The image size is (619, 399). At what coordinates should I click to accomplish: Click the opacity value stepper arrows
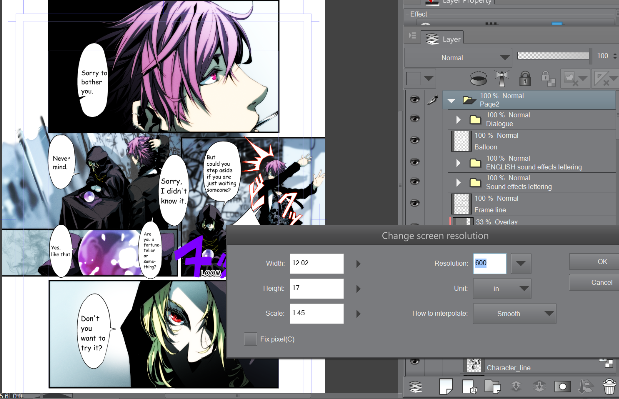(x=615, y=56)
